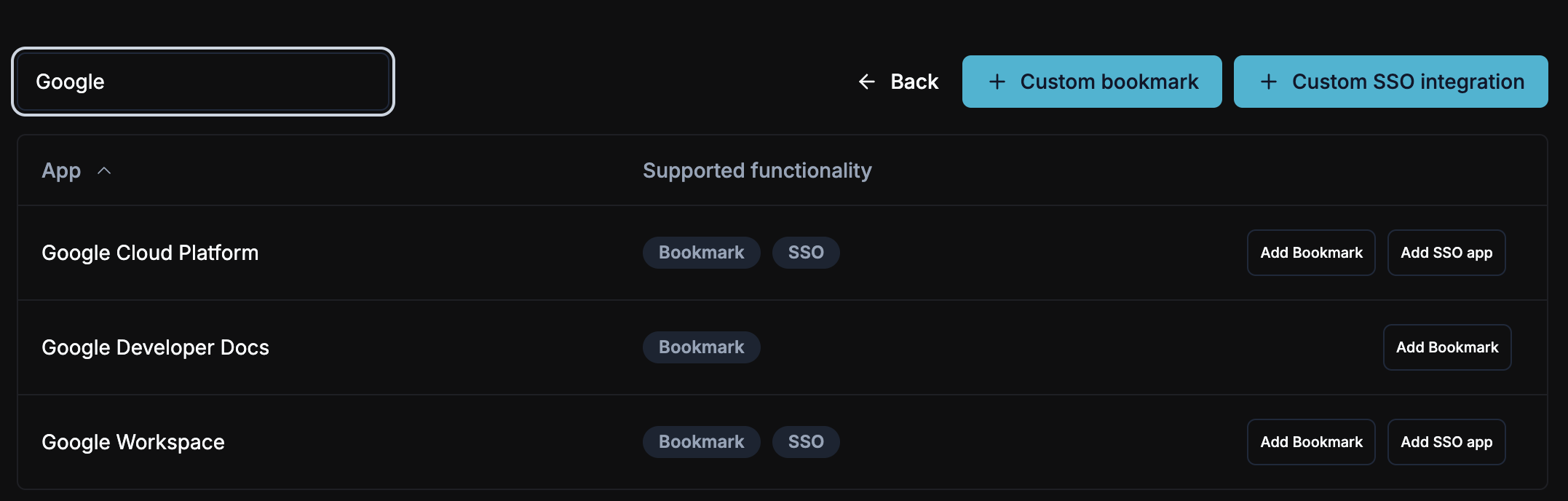1568x501 pixels.
Task: Click the Supported functionality column header
Action: pyautogui.click(x=757, y=170)
